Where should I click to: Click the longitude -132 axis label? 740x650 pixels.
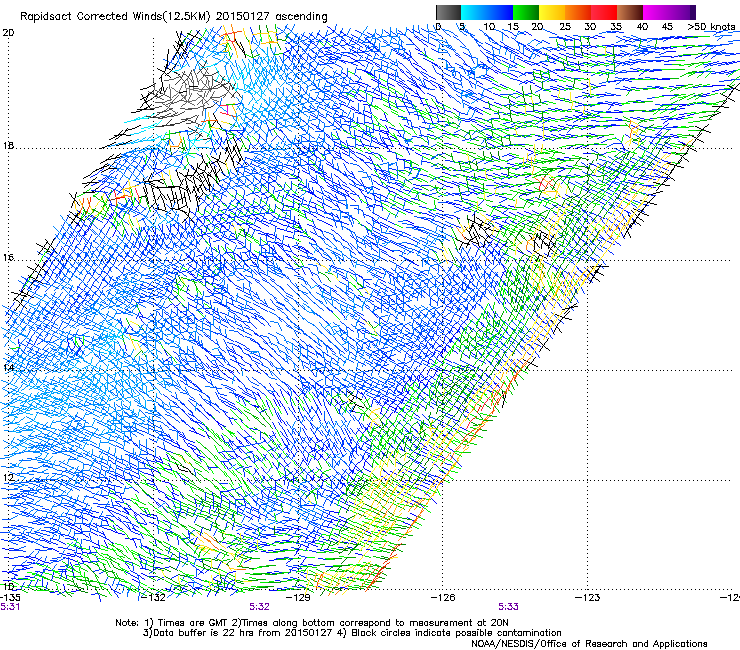point(154,598)
